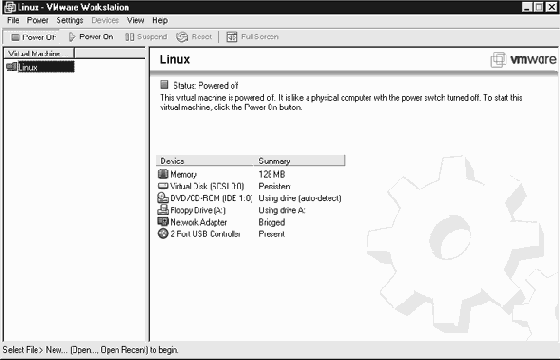
Task: Click the Linux machine icon in sidebar
Action: 11,66
